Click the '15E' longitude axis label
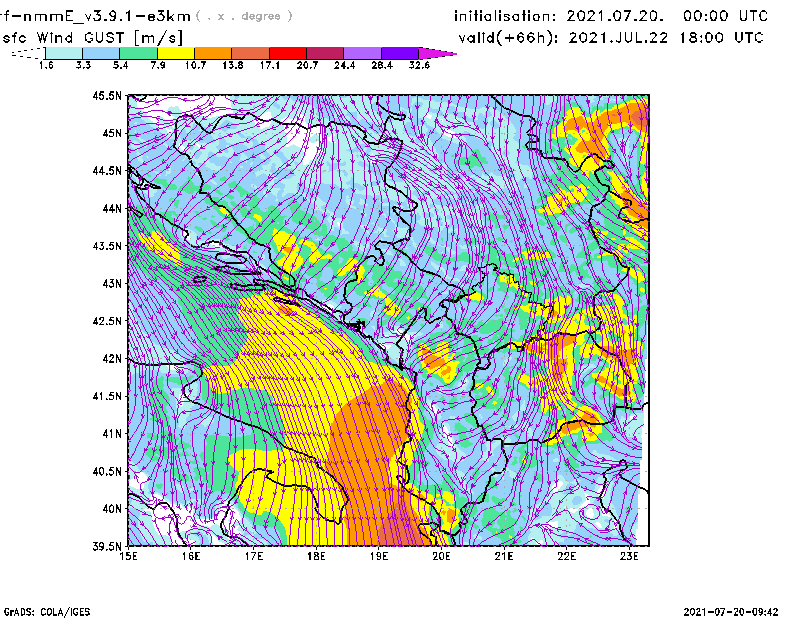This screenshot has width=800, height=618. click(x=128, y=556)
